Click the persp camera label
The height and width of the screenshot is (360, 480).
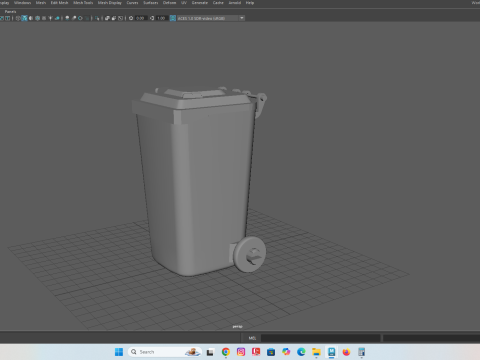237,326
